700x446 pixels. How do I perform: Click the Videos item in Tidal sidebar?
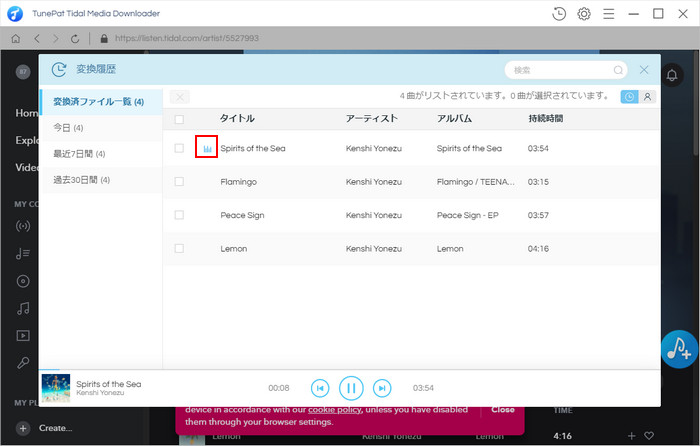(x=27, y=167)
